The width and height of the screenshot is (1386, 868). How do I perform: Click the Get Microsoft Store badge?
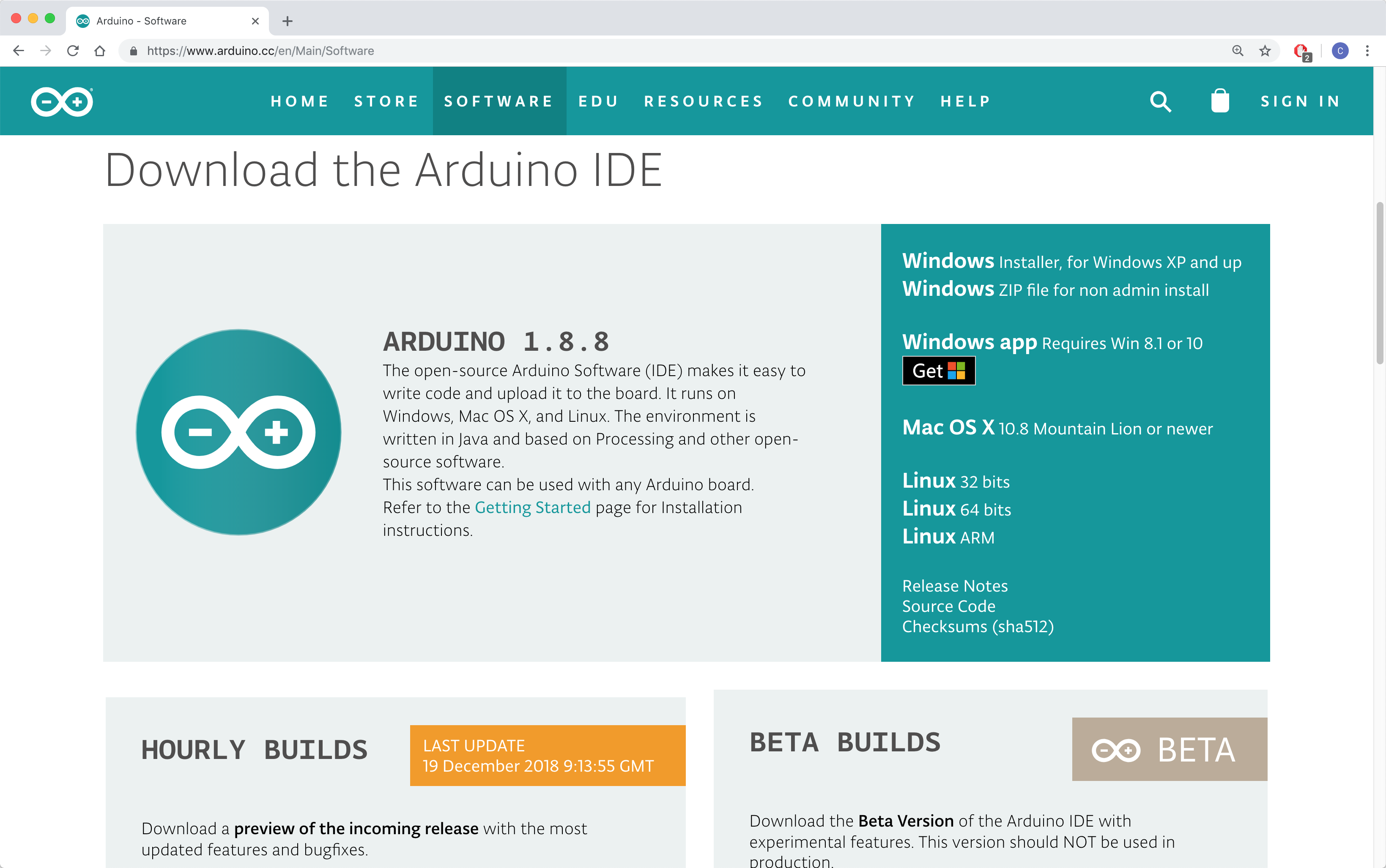click(939, 371)
